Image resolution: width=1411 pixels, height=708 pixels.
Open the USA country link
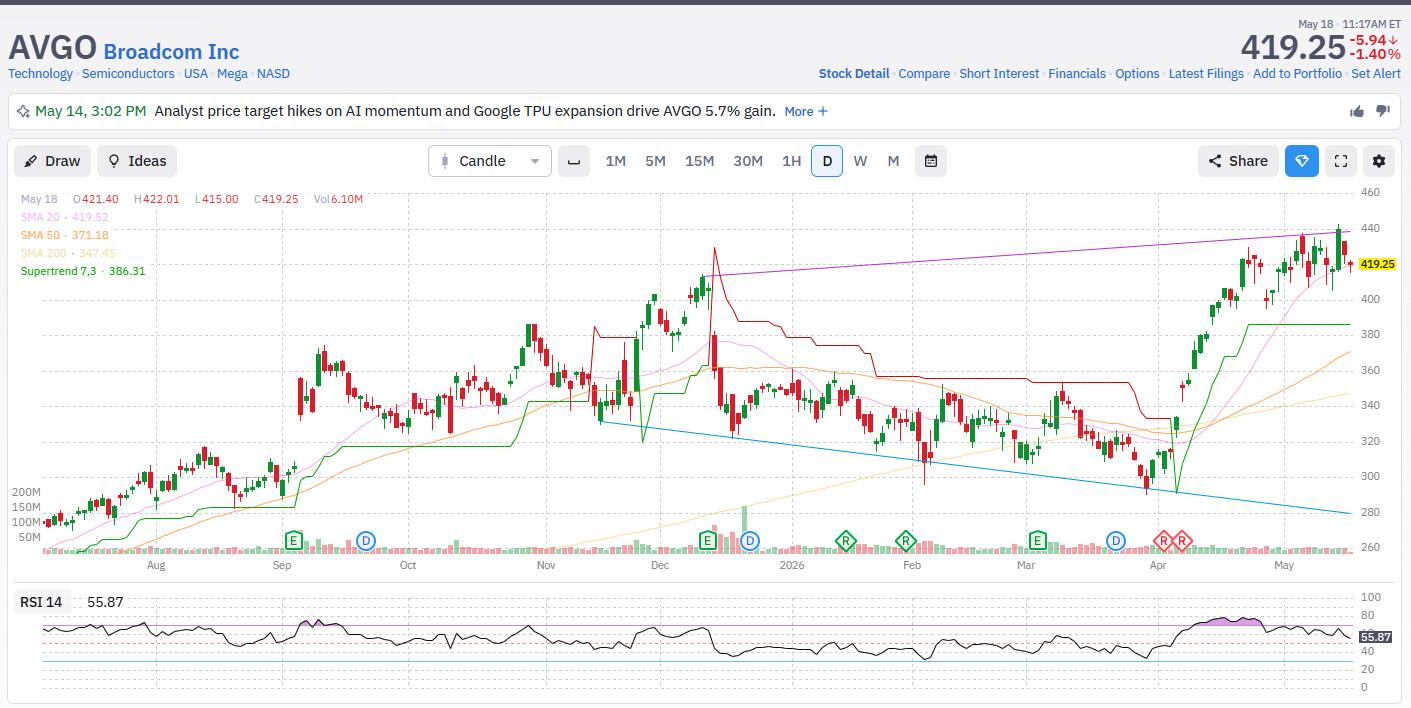196,74
